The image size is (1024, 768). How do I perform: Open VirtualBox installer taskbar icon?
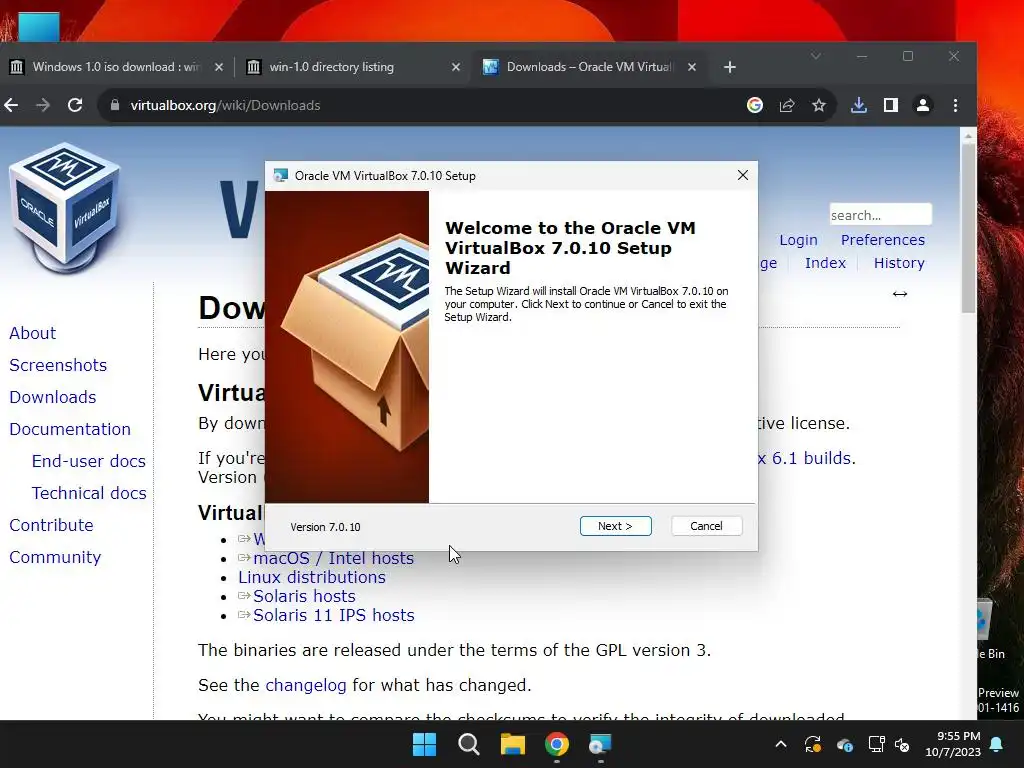[x=600, y=744]
